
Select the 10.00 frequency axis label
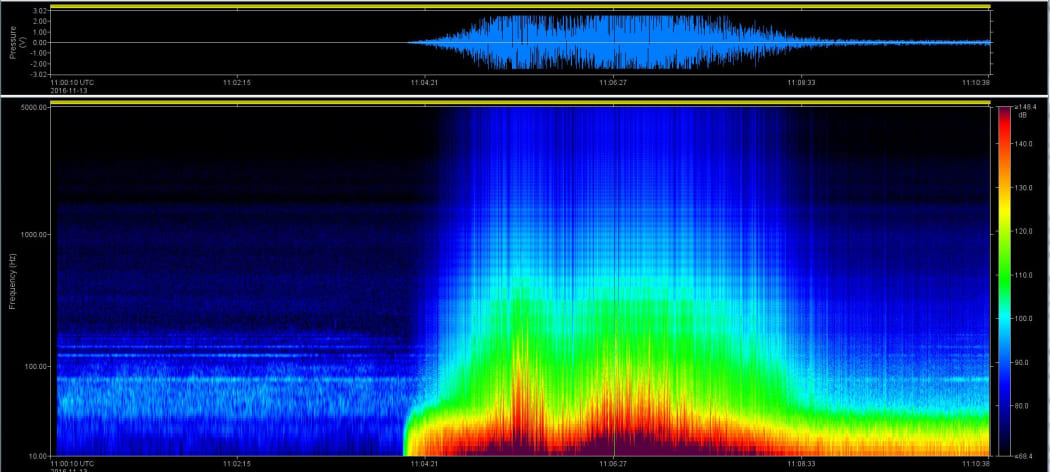[38, 456]
